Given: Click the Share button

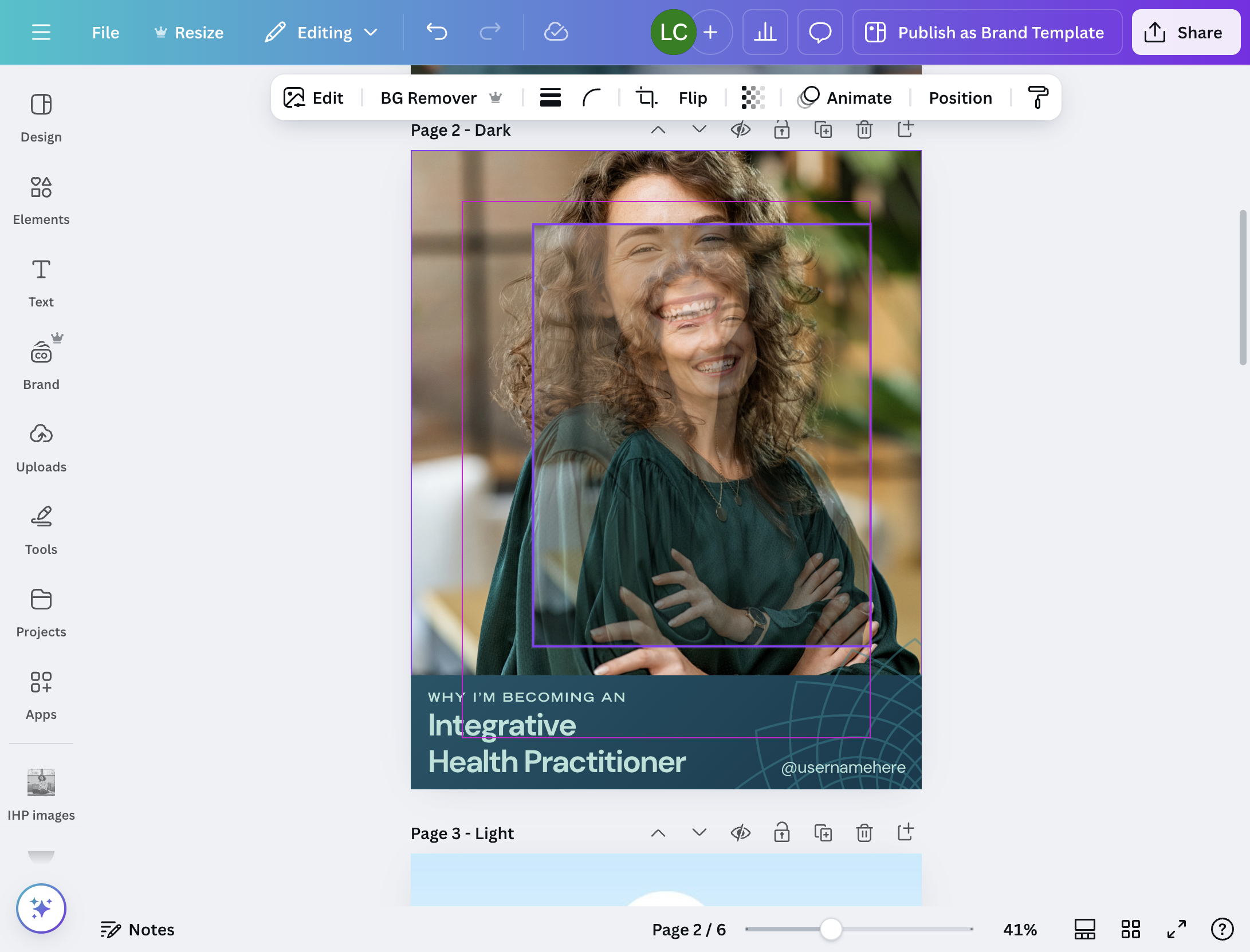Looking at the screenshot, I should (x=1186, y=32).
